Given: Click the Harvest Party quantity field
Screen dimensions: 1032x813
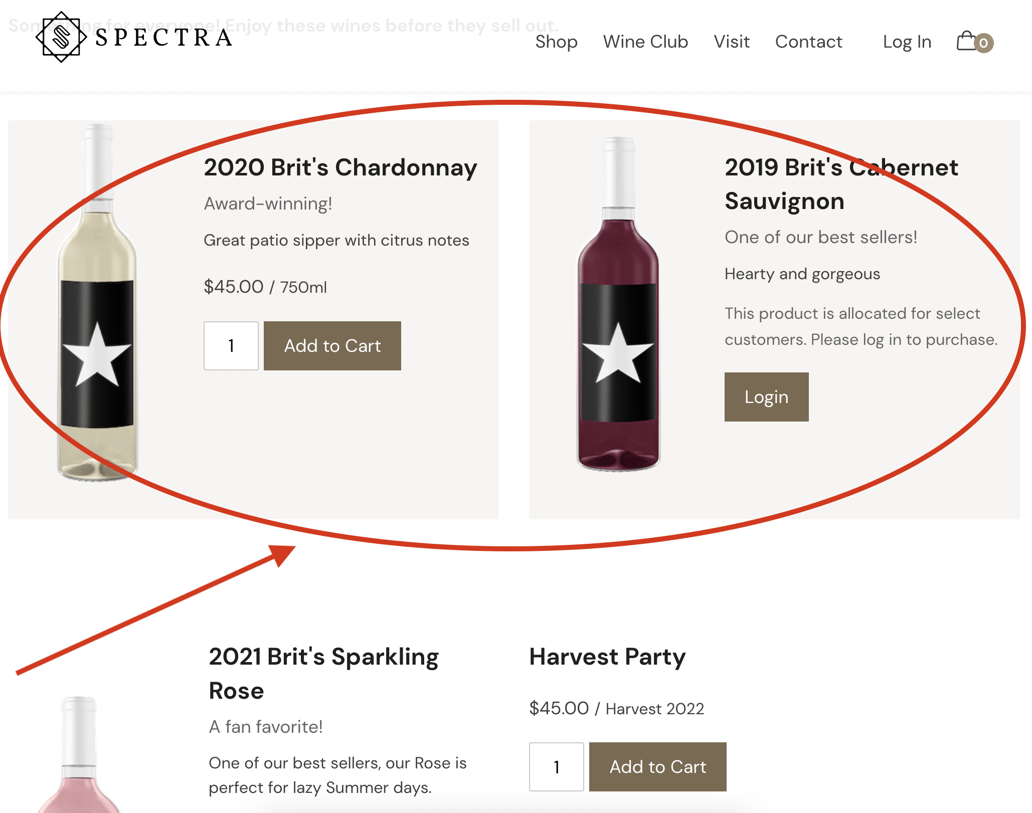Looking at the screenshot, I should click(x=556, y=767).
